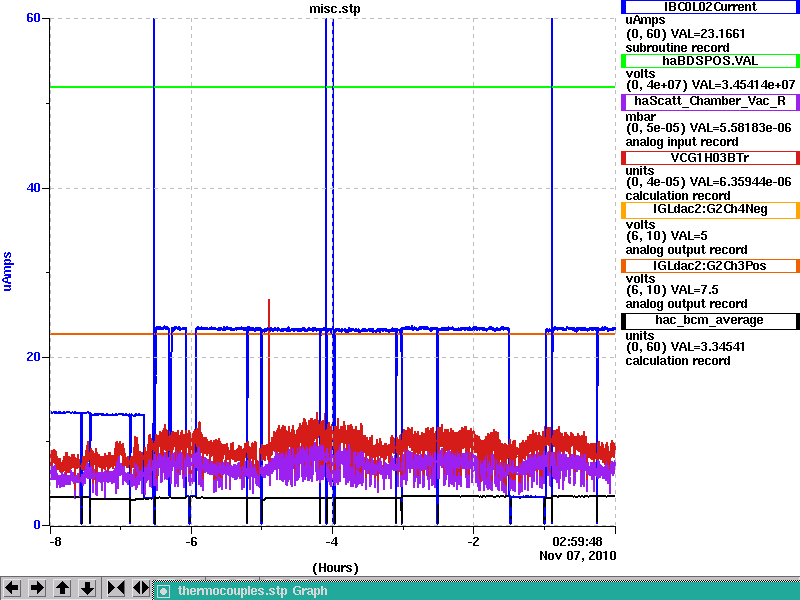Click the down arrow button
This screenshot has height=600, width=800.
(x=88, y=588)
